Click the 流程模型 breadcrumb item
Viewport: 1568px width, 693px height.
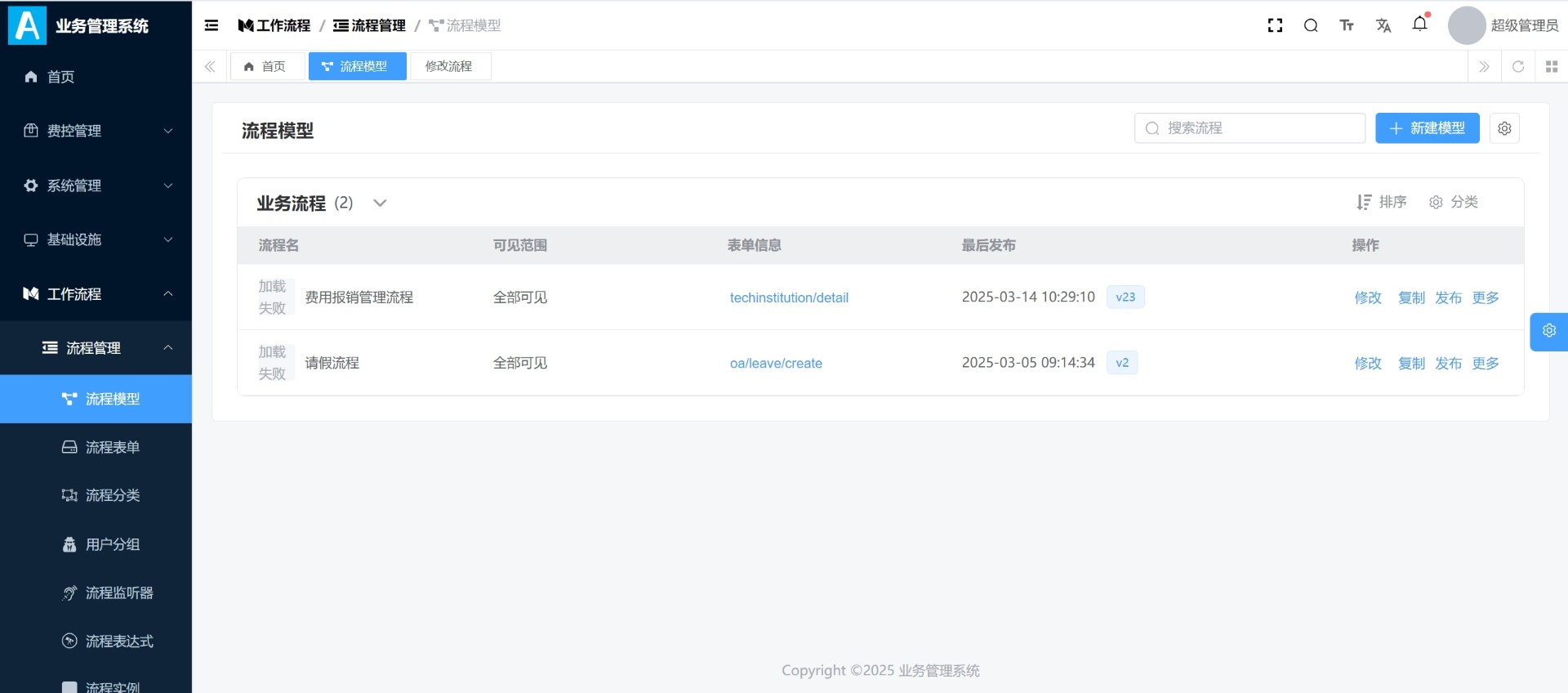(465, 25)
